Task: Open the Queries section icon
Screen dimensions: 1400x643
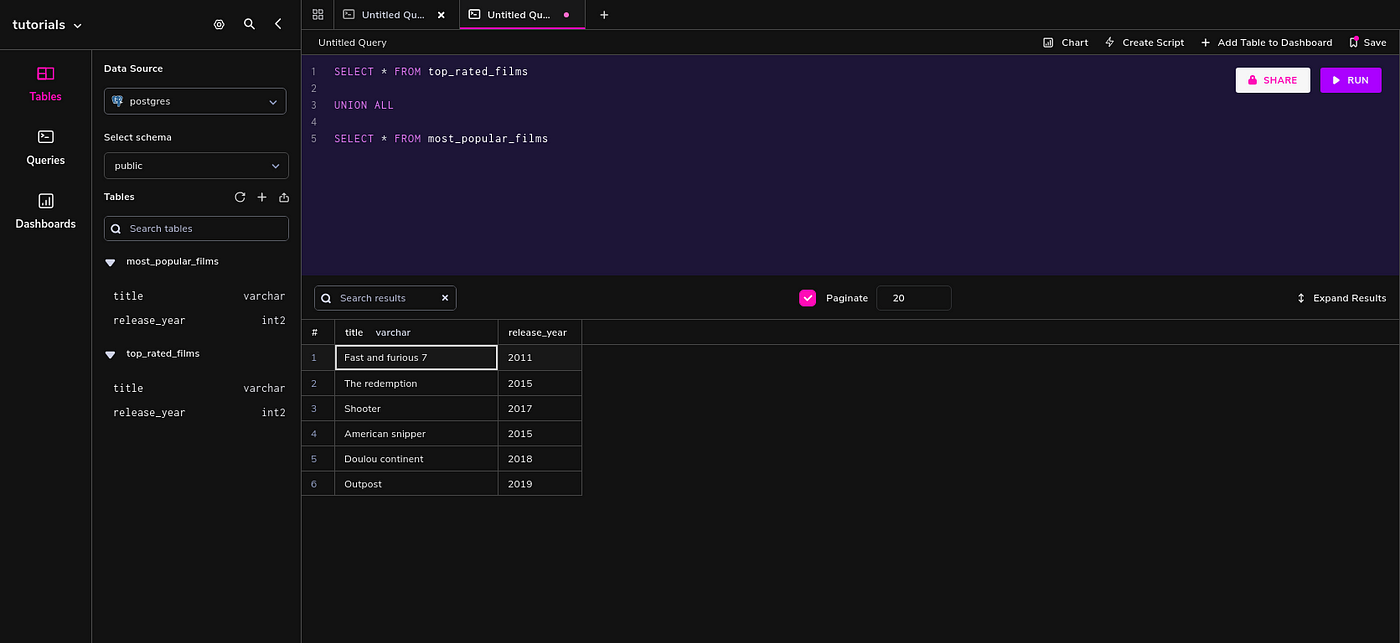Action: (x=45, y=136)
